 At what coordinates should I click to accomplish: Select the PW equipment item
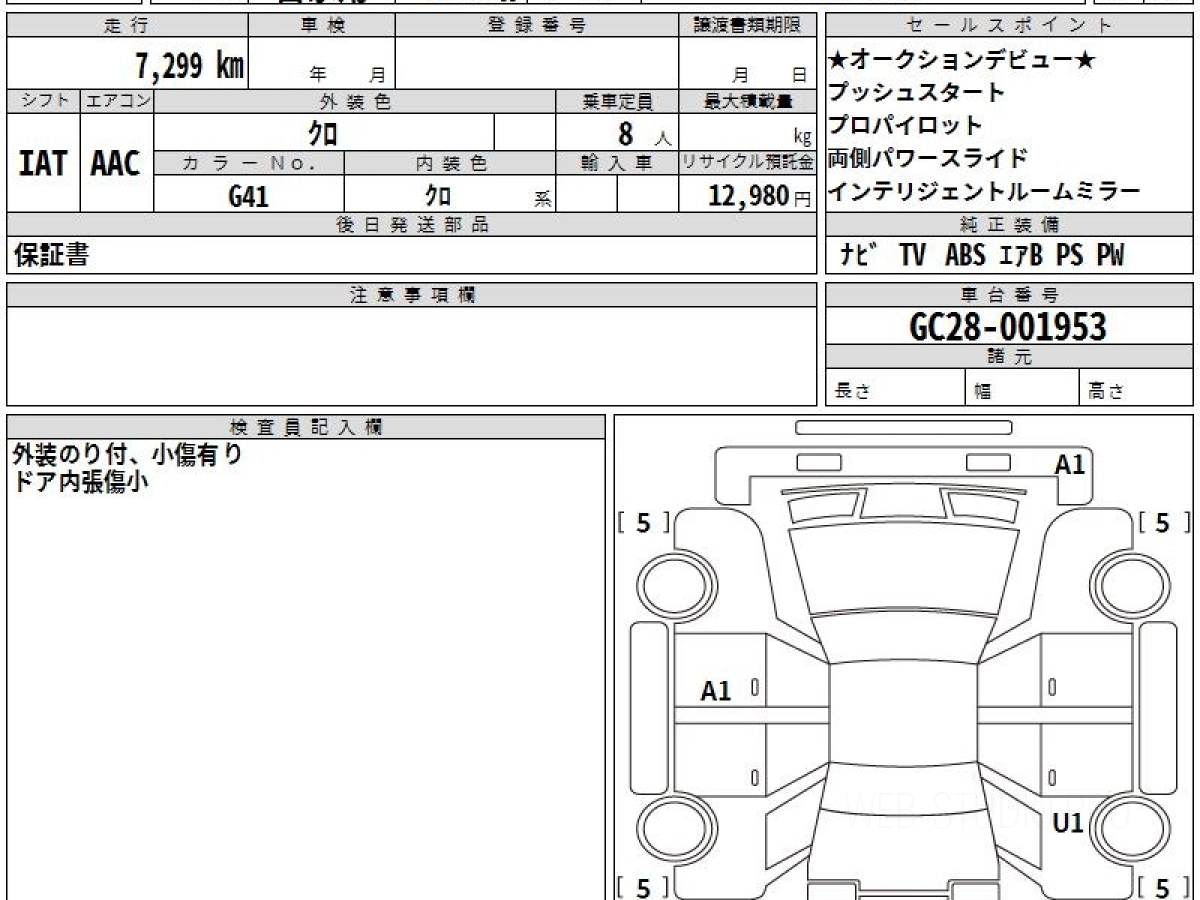tap(1109, 256)
